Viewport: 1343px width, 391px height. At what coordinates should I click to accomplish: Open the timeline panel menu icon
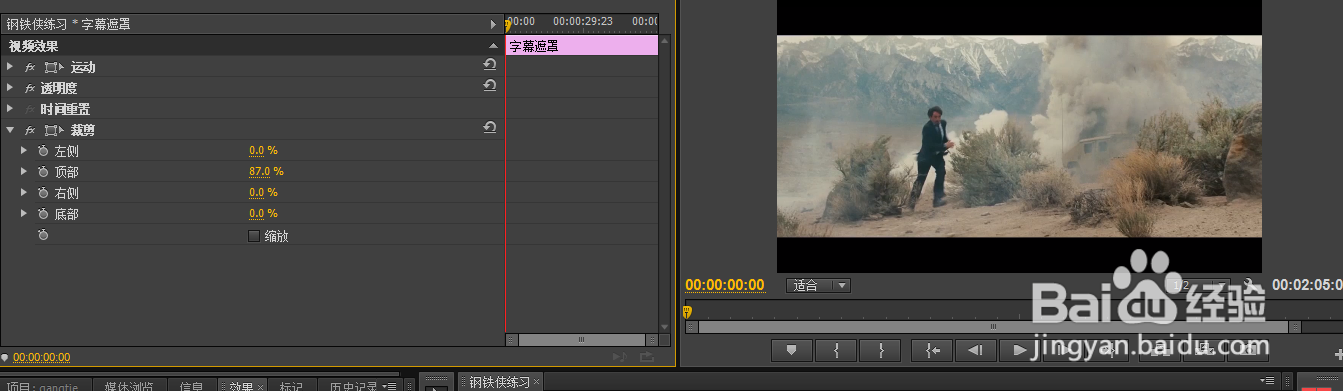click(1268, 380)
